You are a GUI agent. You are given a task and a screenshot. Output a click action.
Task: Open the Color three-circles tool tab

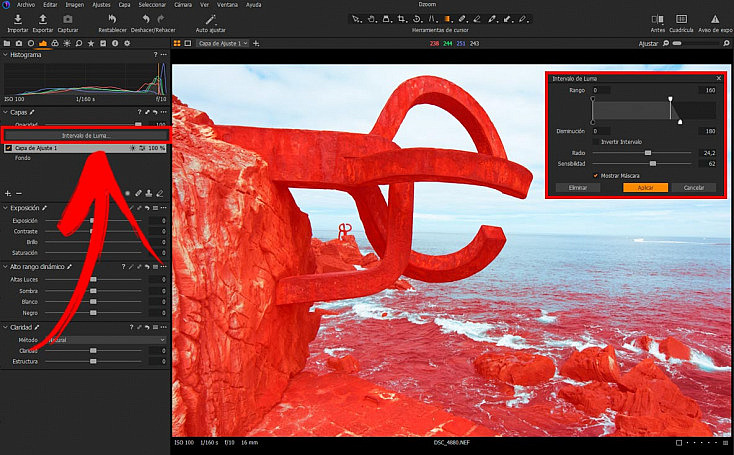pos(55,43)
